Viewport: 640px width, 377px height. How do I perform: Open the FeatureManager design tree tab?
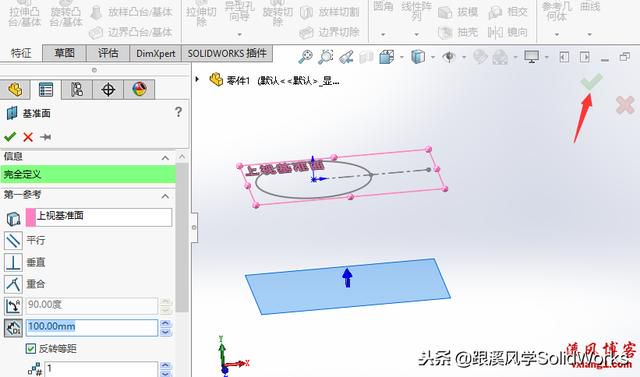(x=15, y=89)
